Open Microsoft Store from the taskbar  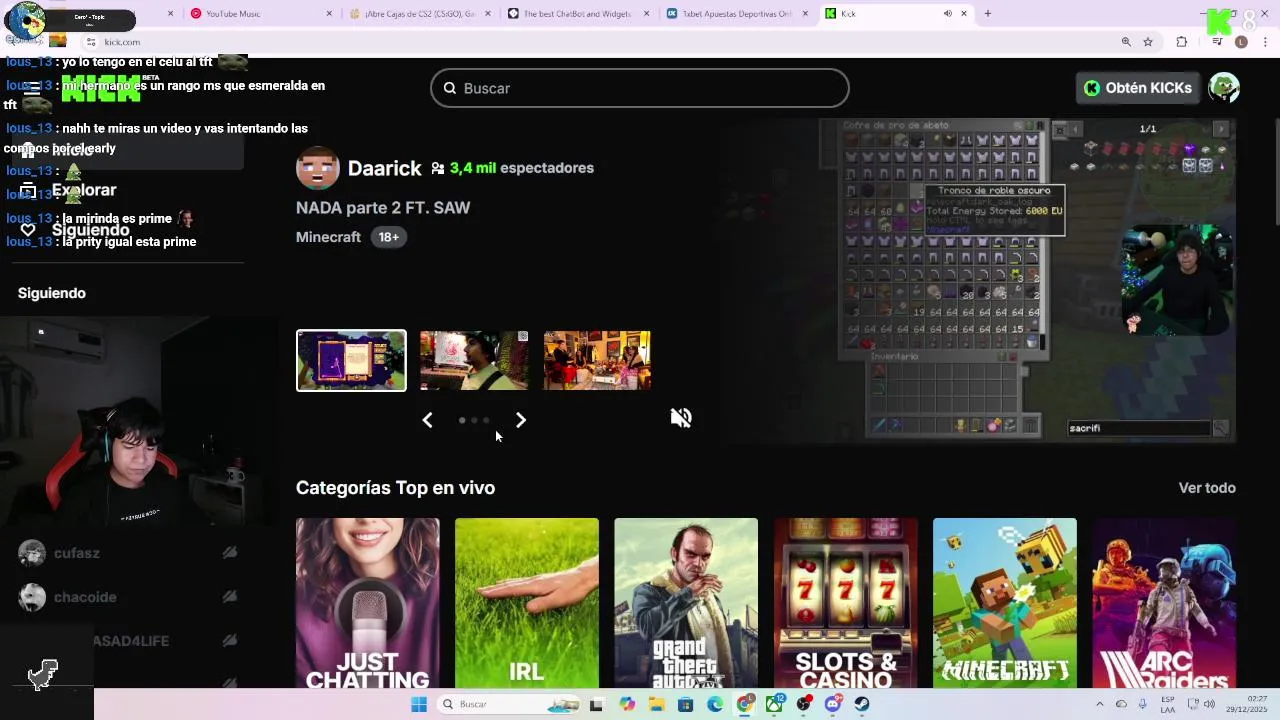pos(685,704)
